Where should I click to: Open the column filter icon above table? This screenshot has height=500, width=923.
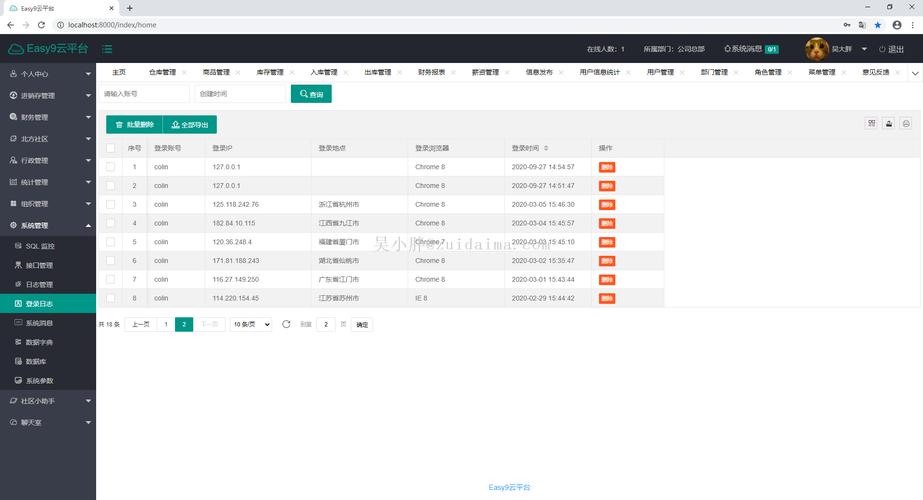pyautogui.click(x=871, y=123)
